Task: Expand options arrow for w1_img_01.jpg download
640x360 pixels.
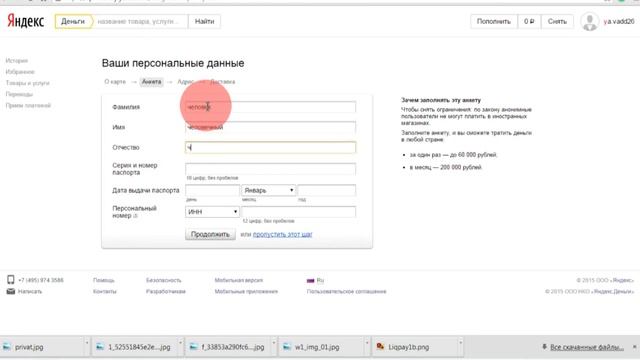Action: 367,343
